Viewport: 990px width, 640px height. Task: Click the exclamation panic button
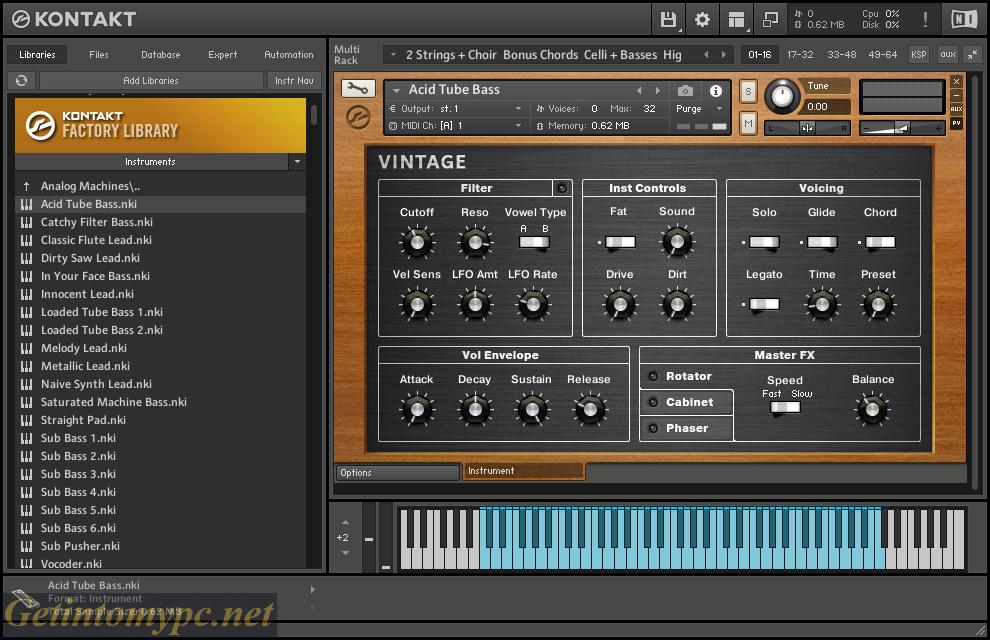pyautogui.click(x=925, y=20)
